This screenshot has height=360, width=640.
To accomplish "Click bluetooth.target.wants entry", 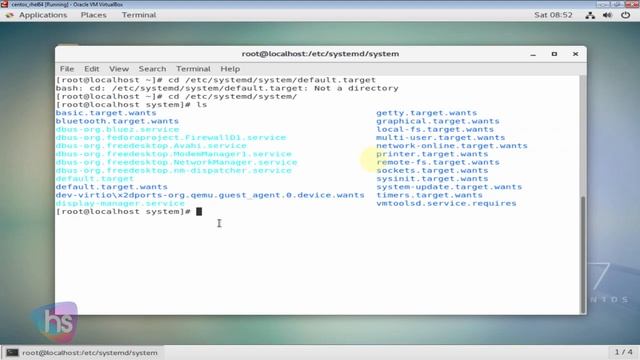I will click(x=117, y=121).
